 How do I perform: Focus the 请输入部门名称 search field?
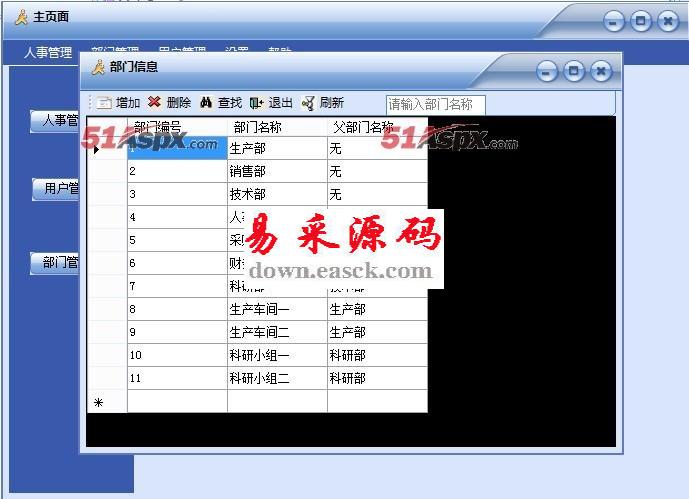click(435, 104)
